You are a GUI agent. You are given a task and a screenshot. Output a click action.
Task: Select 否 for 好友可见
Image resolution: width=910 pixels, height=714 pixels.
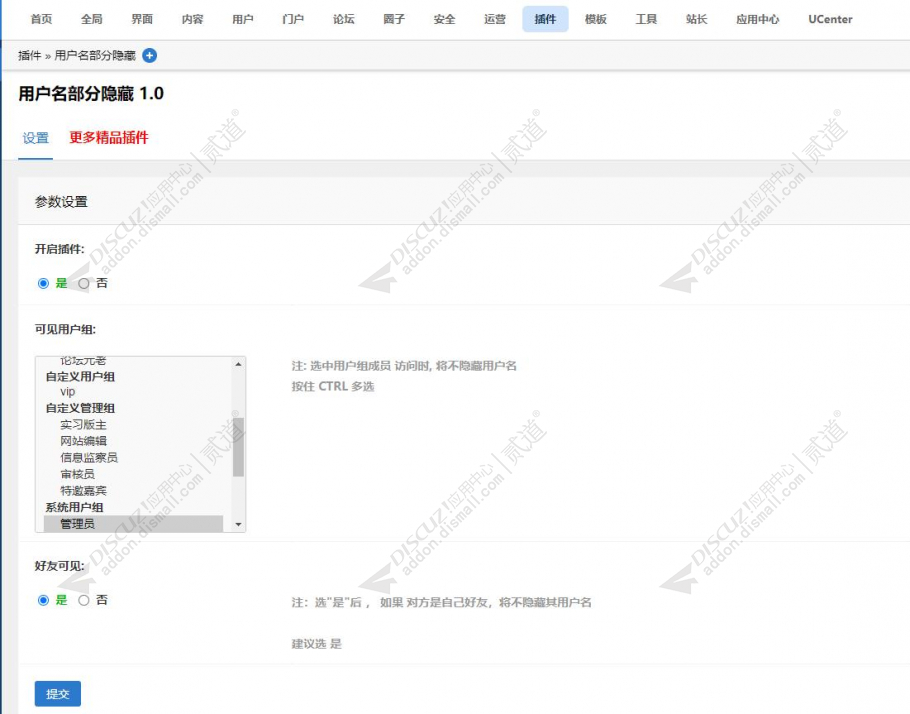pos(84,600)
